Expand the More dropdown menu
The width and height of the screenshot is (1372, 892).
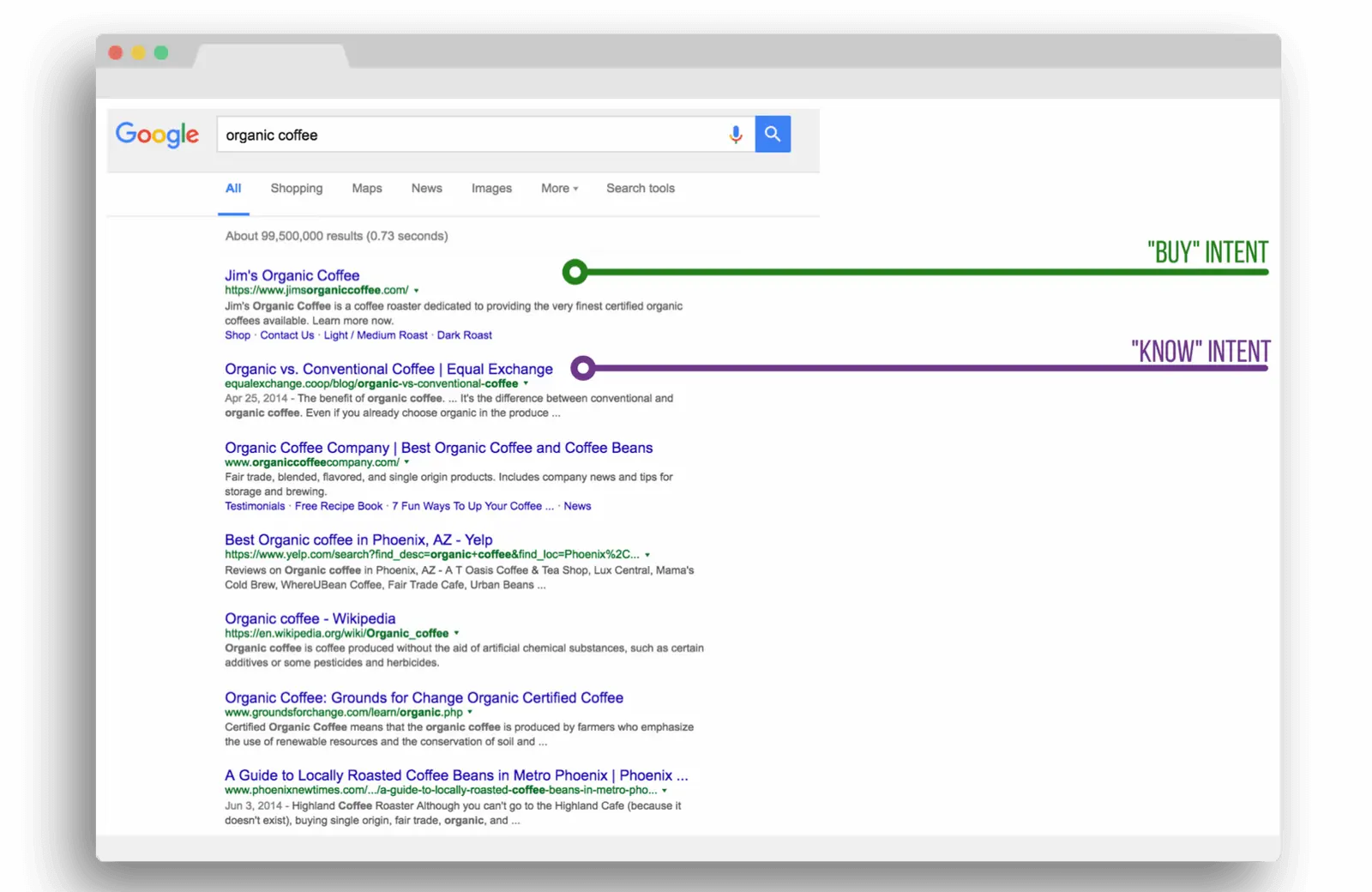(559, 188)
